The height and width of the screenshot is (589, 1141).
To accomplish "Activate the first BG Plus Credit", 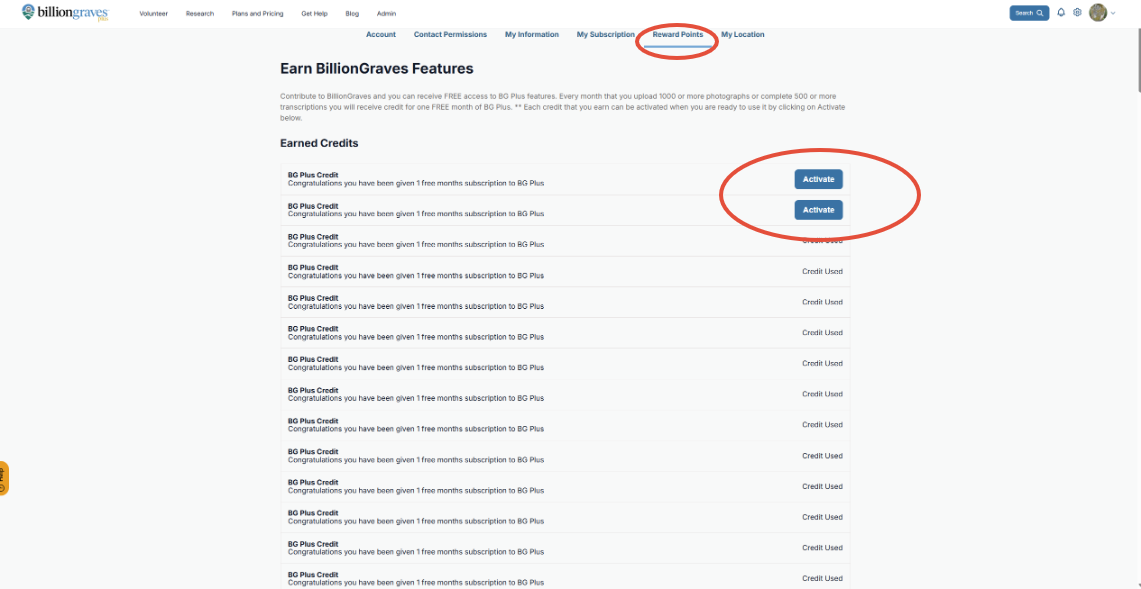I will (x=819, y=179).
